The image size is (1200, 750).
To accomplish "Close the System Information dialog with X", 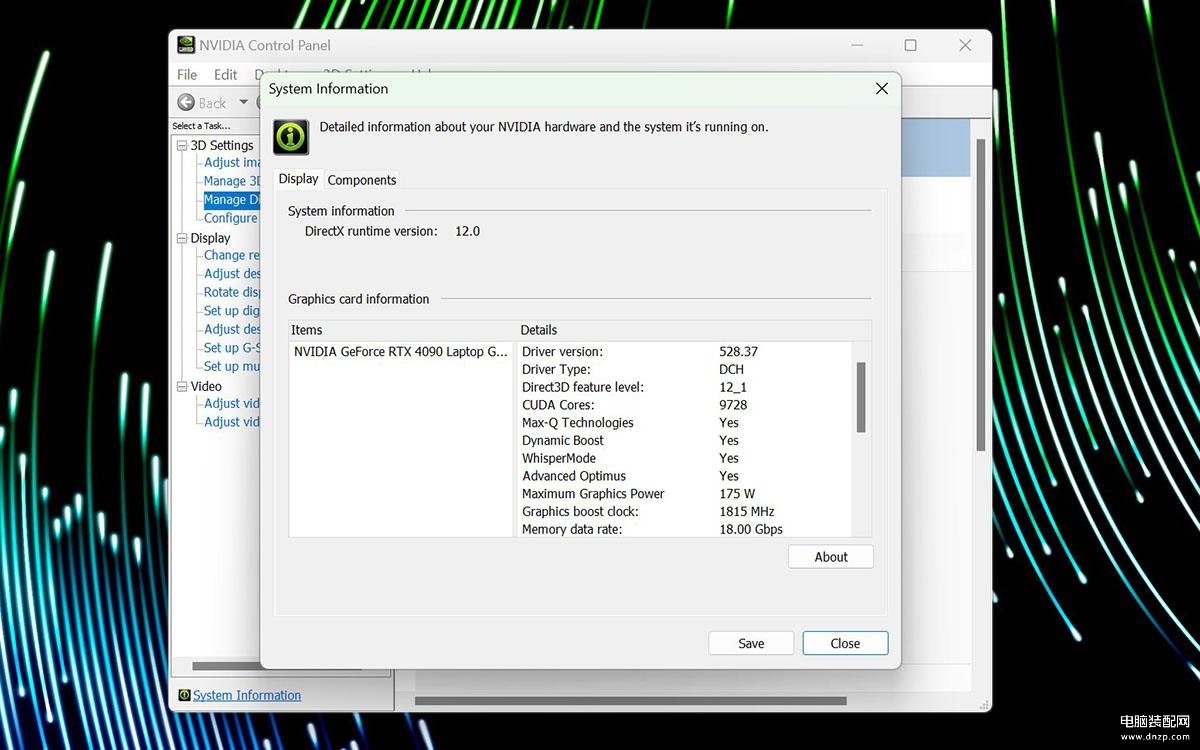I will (881, 89).
